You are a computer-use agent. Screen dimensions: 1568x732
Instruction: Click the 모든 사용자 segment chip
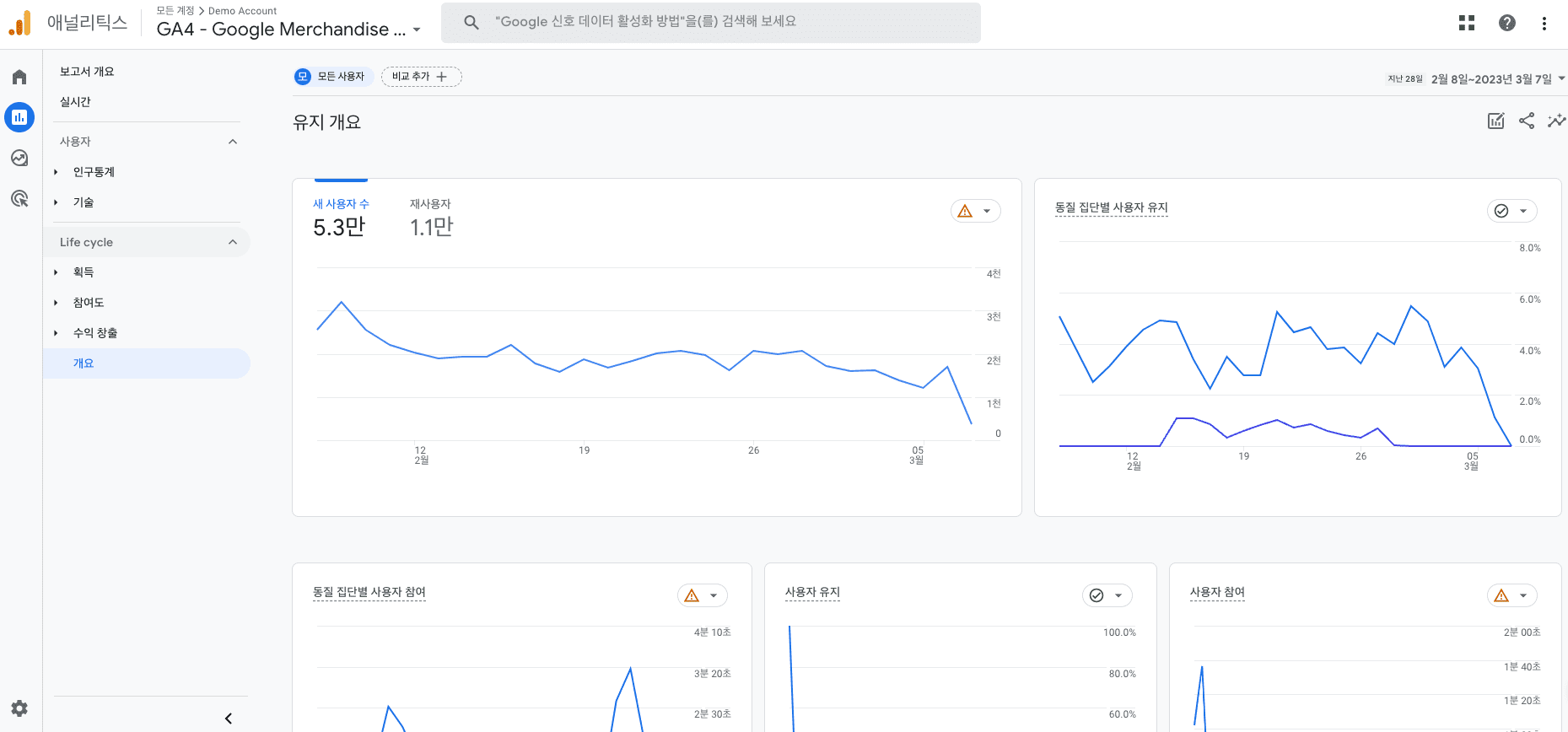[333, 77]
